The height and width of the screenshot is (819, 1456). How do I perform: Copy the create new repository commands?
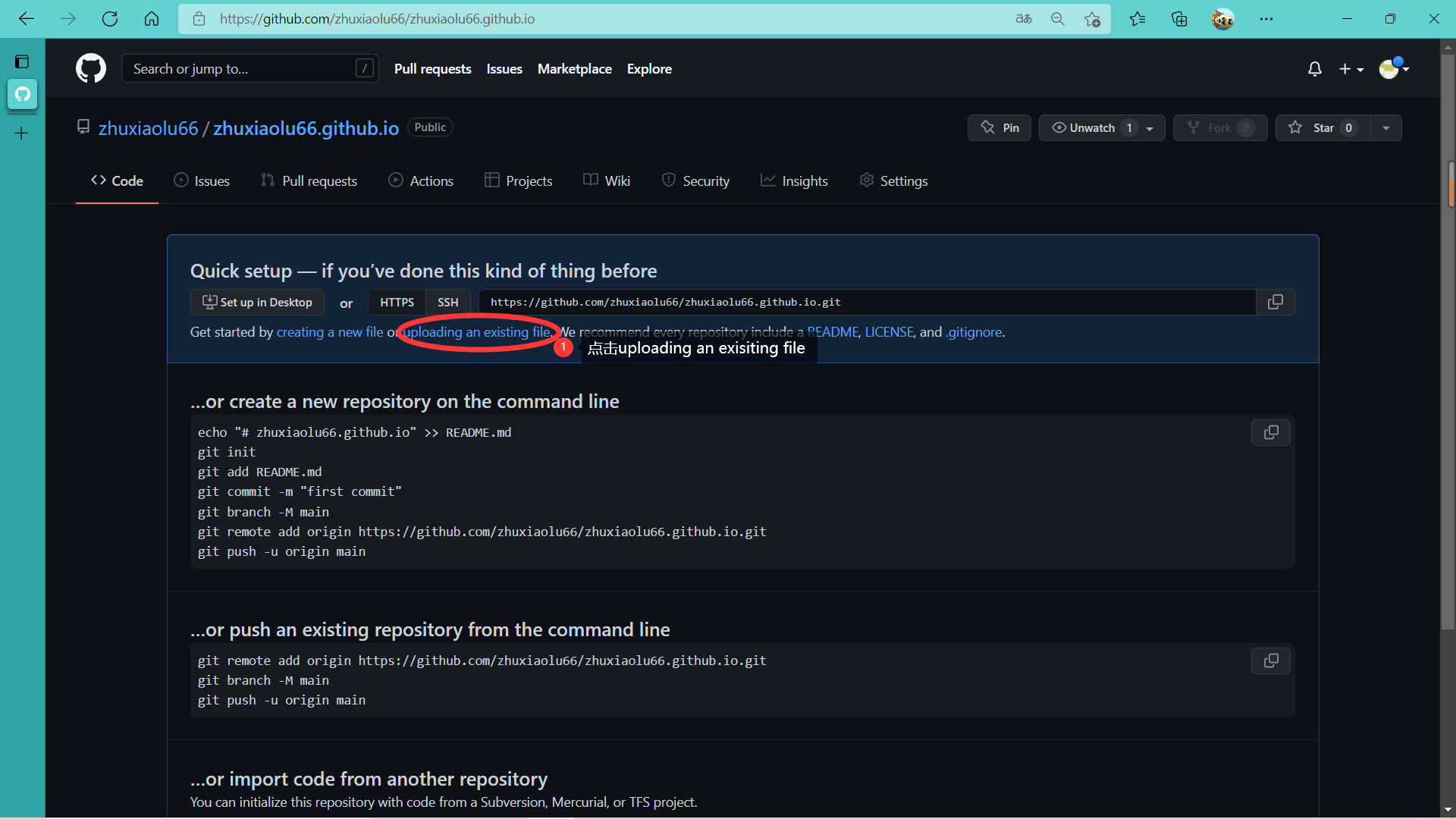(x=1271, y=432)
